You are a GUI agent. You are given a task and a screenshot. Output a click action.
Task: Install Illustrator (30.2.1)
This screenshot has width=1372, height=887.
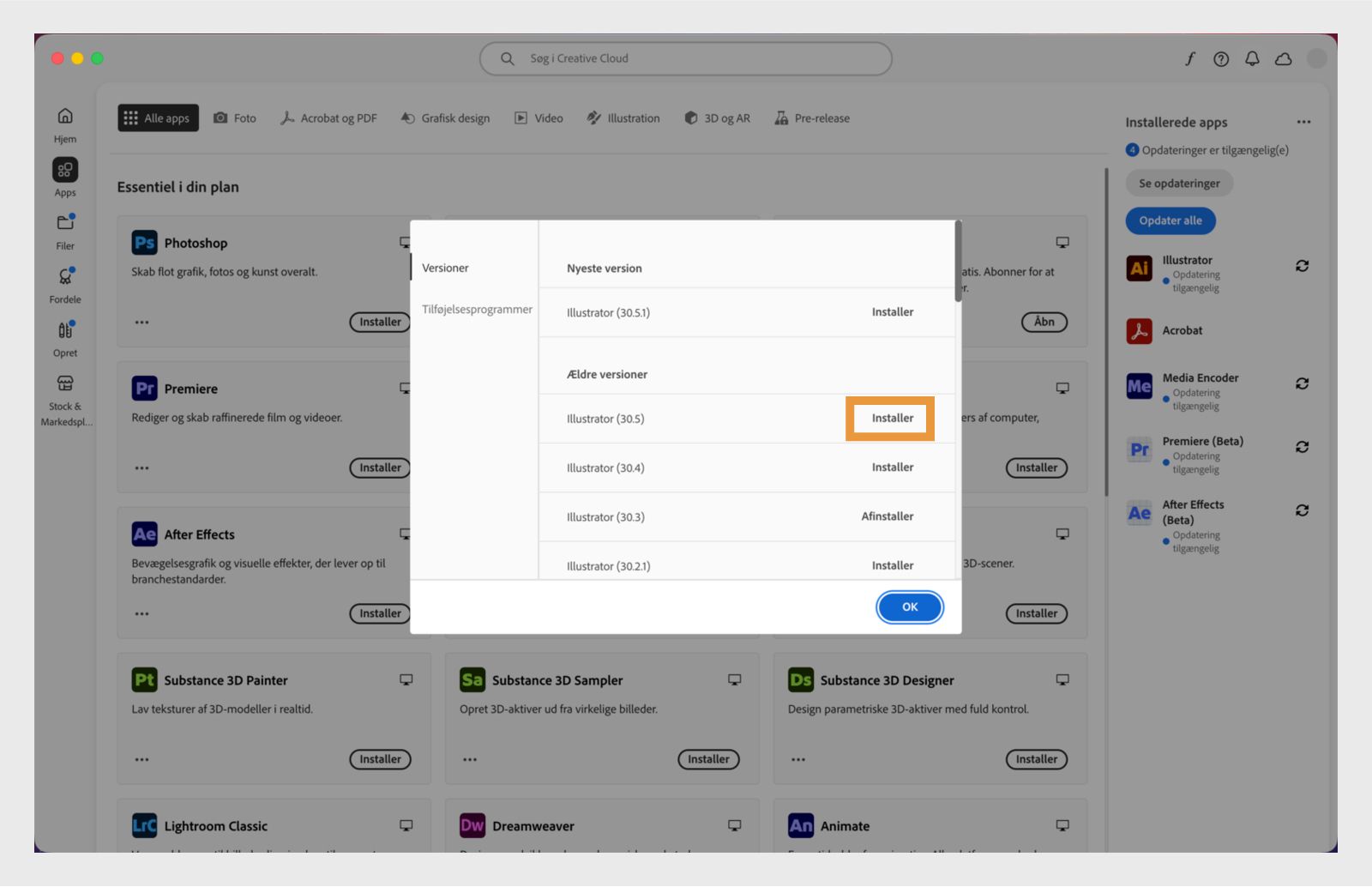[x=893, y=565]
